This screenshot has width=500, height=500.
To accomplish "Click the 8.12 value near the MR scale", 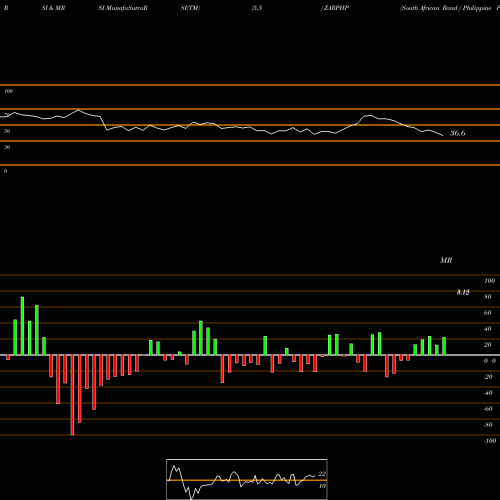I will coord(463,292).
